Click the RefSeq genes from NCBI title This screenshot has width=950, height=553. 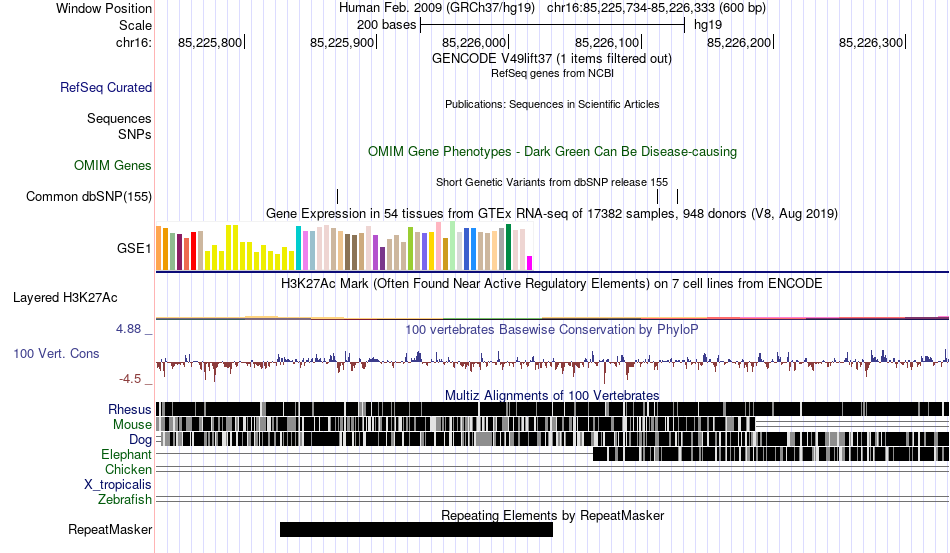(552, 73)
